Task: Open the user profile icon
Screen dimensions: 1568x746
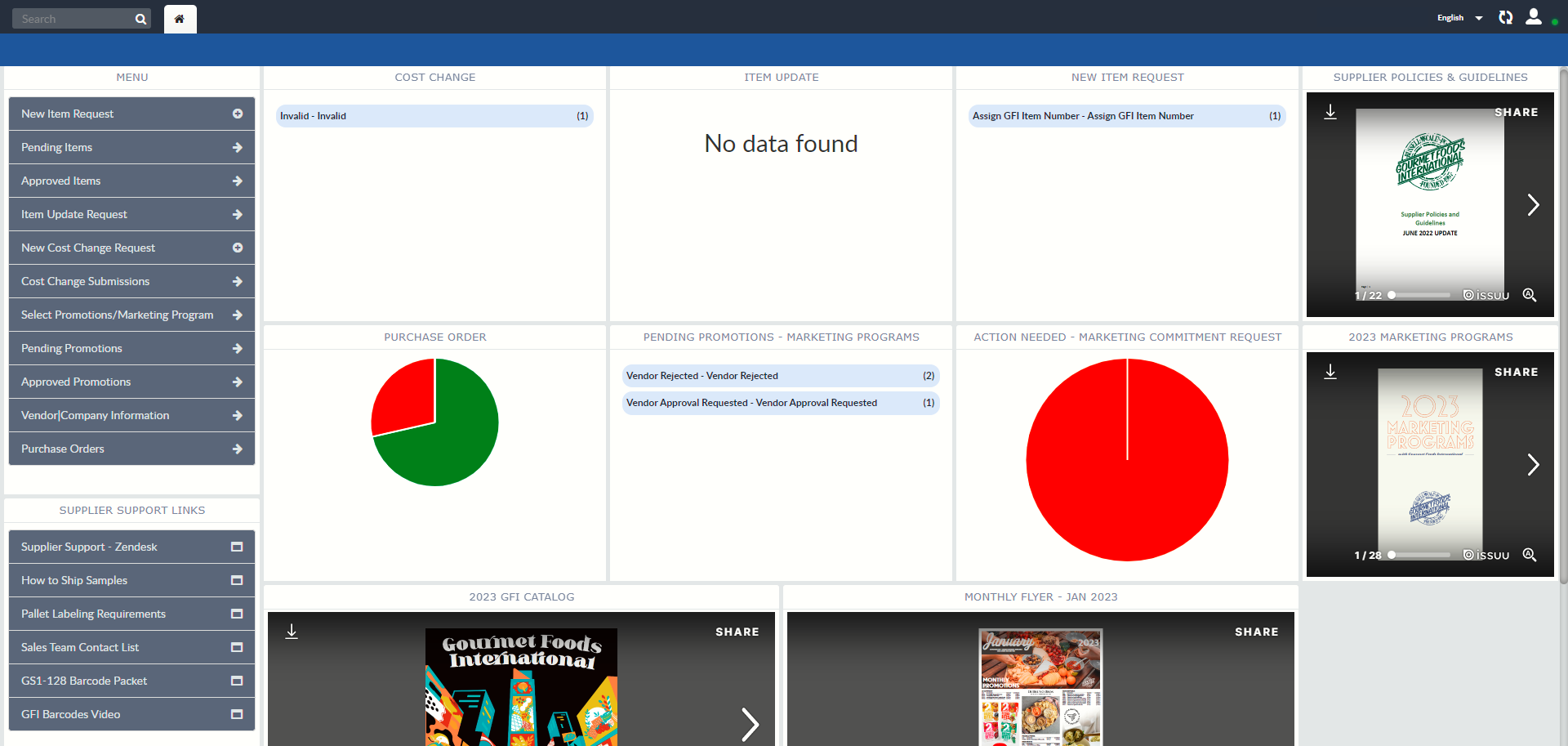Action: pyautogui.click(x=1534, y=17)
